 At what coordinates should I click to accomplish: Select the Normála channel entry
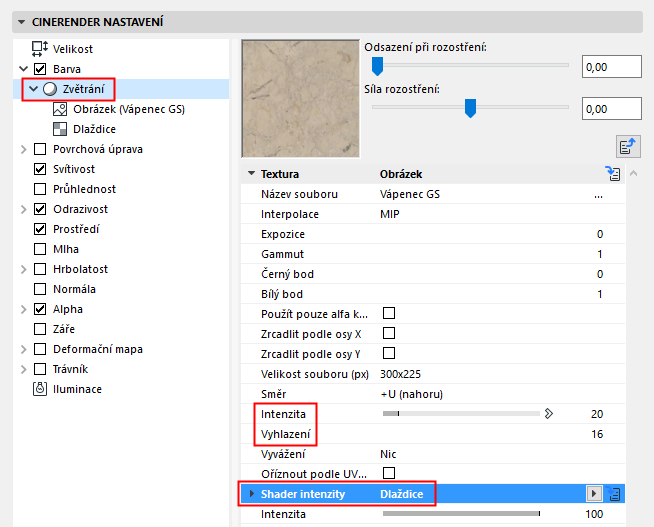click(74, 289)
